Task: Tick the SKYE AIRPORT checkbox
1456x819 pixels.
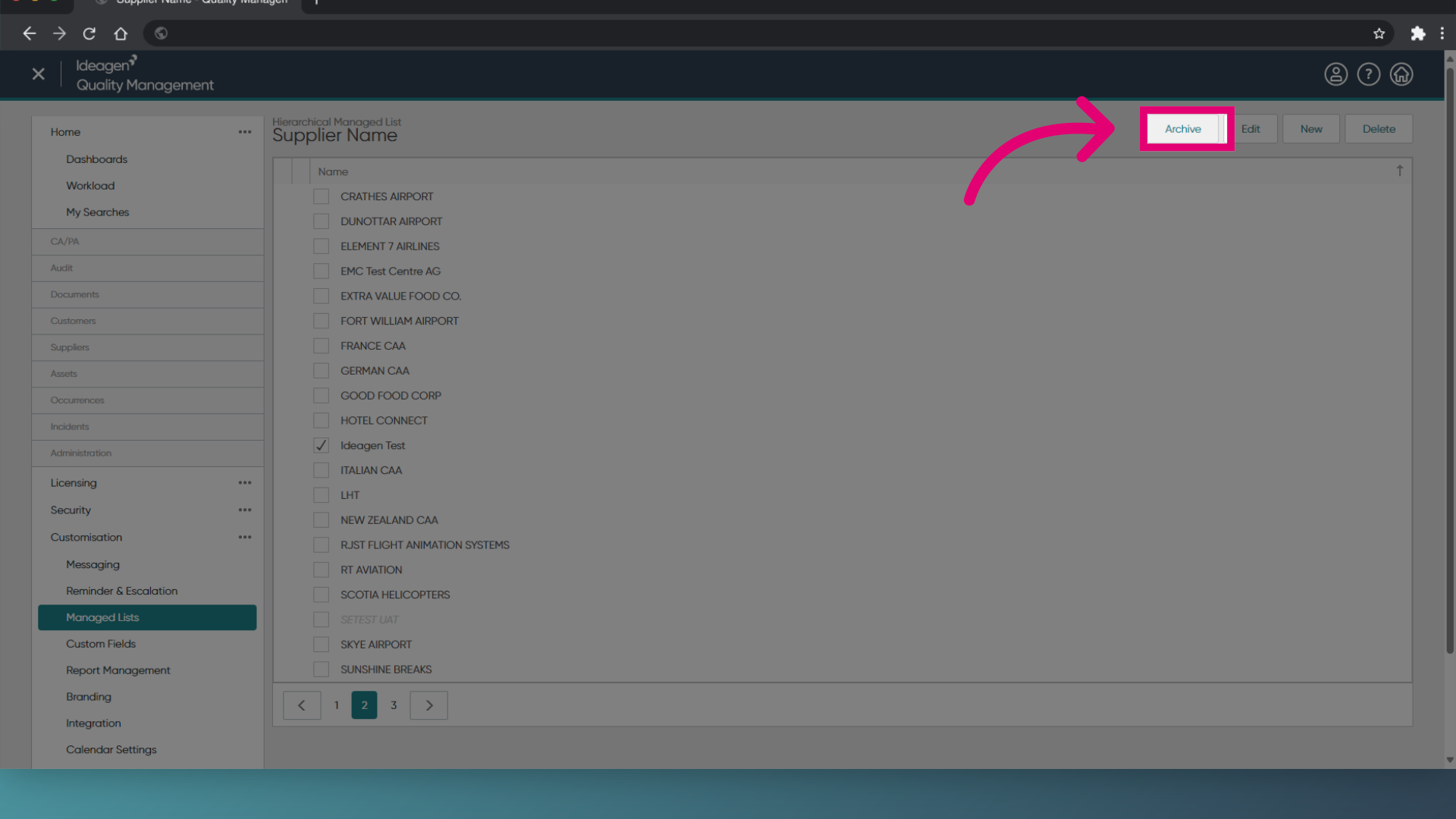Action: pos(322,645)
